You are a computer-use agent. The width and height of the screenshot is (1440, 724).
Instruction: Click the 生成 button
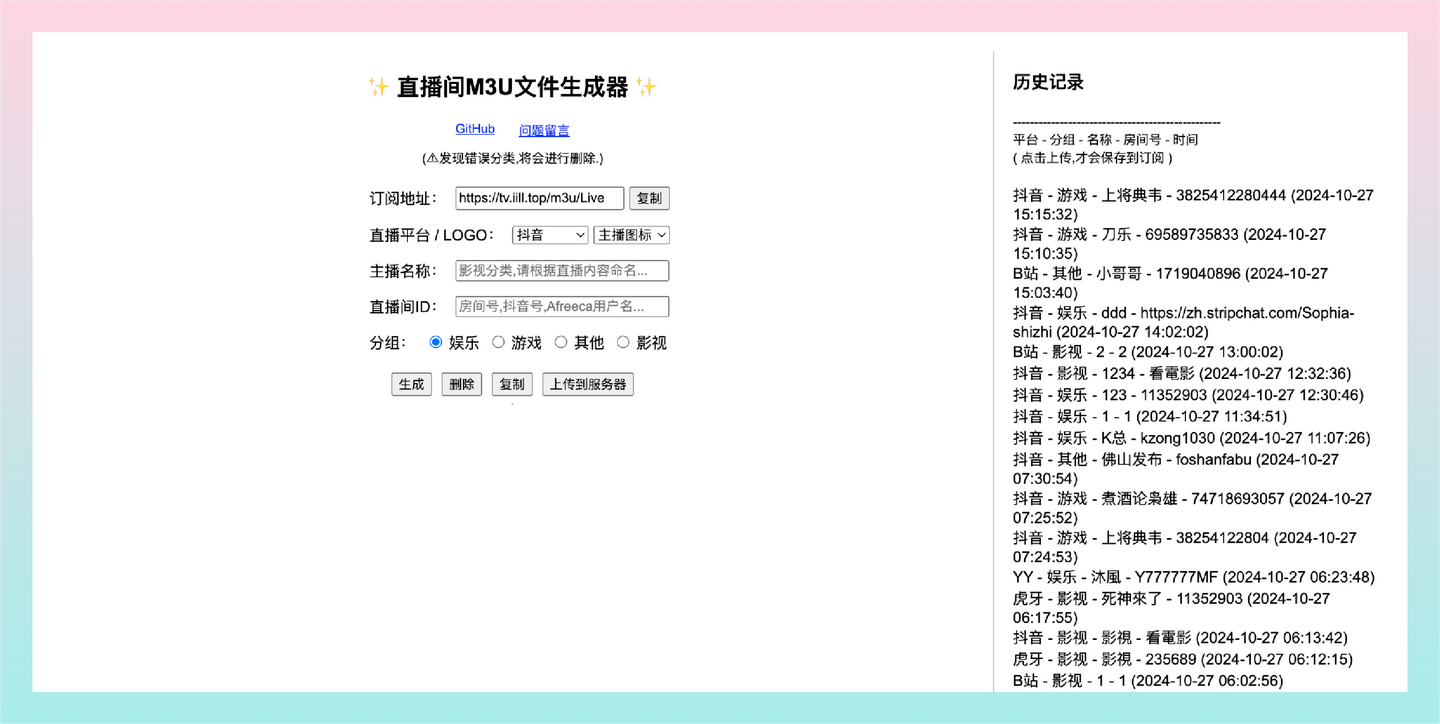411,384
